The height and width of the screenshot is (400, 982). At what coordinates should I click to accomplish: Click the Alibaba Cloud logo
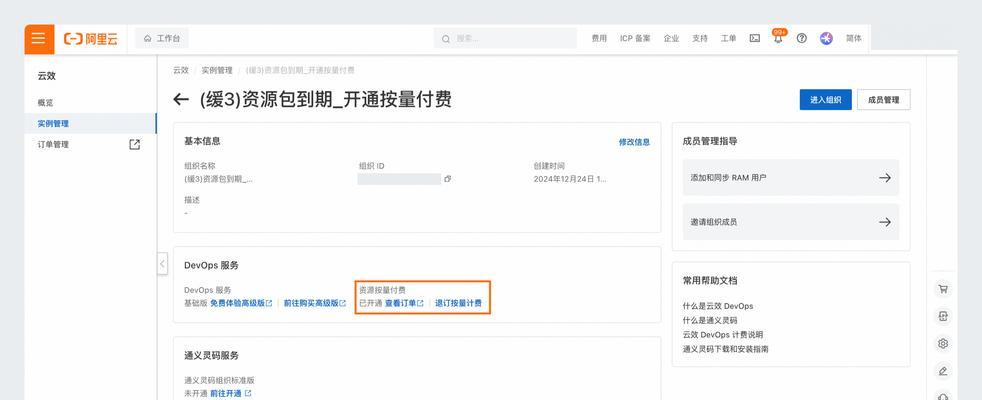(91, 39)
